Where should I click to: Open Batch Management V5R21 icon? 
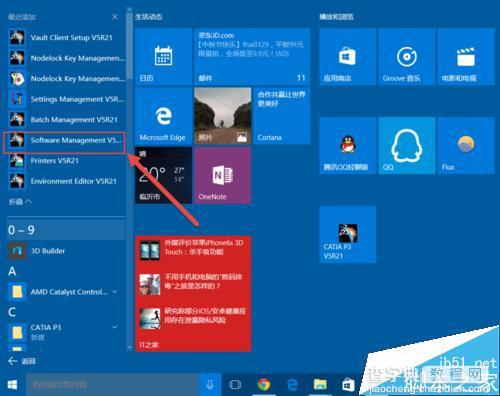[17, 120]
